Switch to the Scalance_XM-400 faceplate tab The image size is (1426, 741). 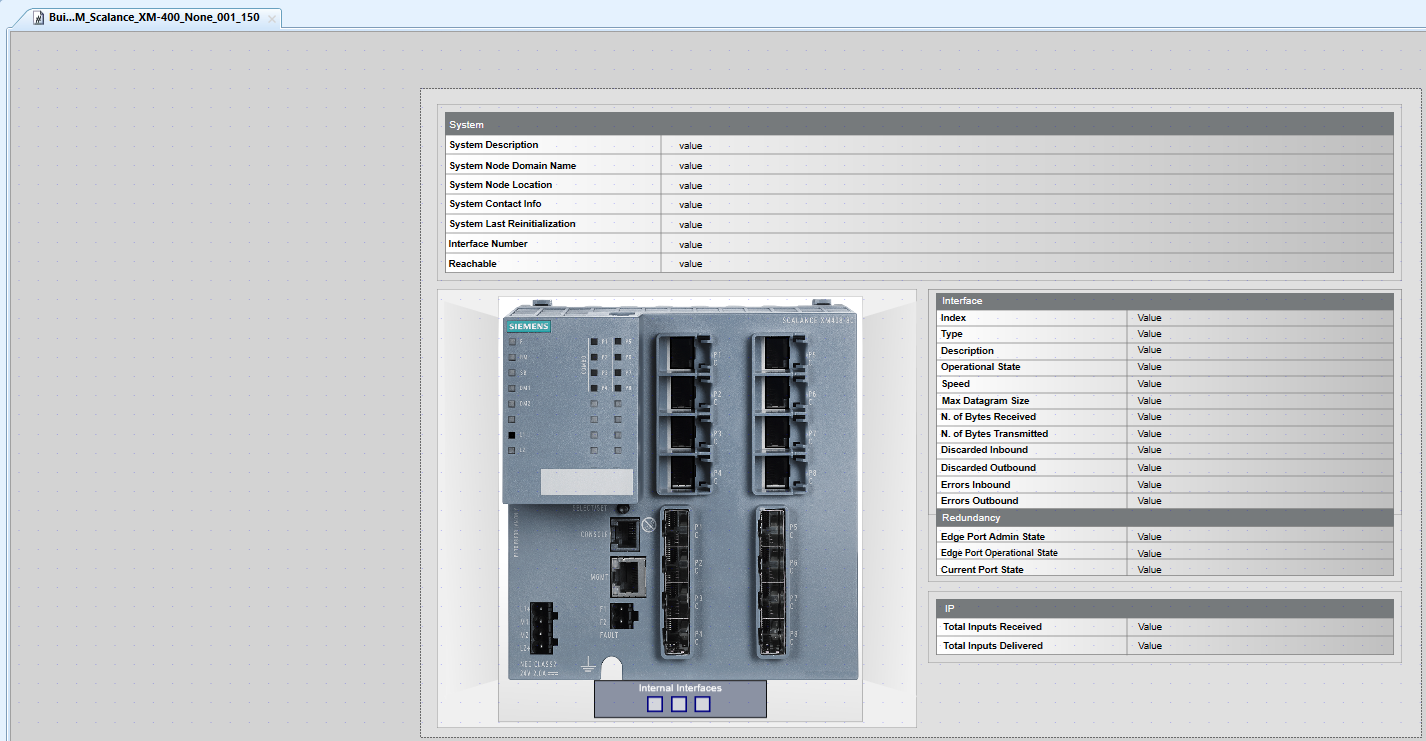coord(150,17)
